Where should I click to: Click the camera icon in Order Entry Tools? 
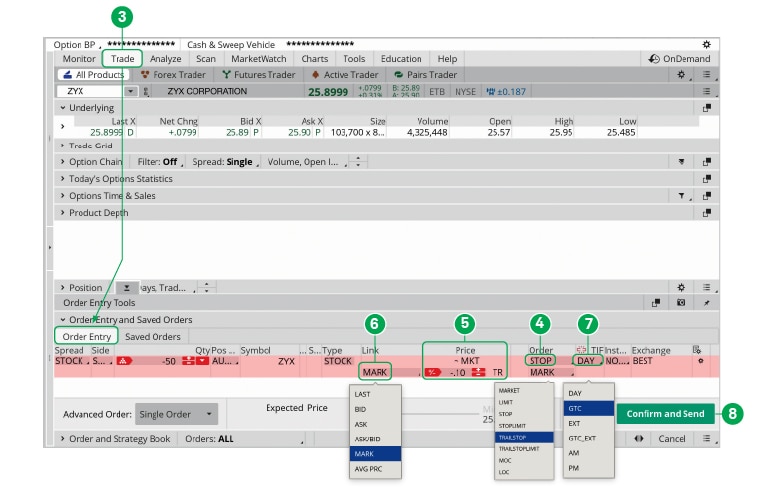[x=681, y=302]
